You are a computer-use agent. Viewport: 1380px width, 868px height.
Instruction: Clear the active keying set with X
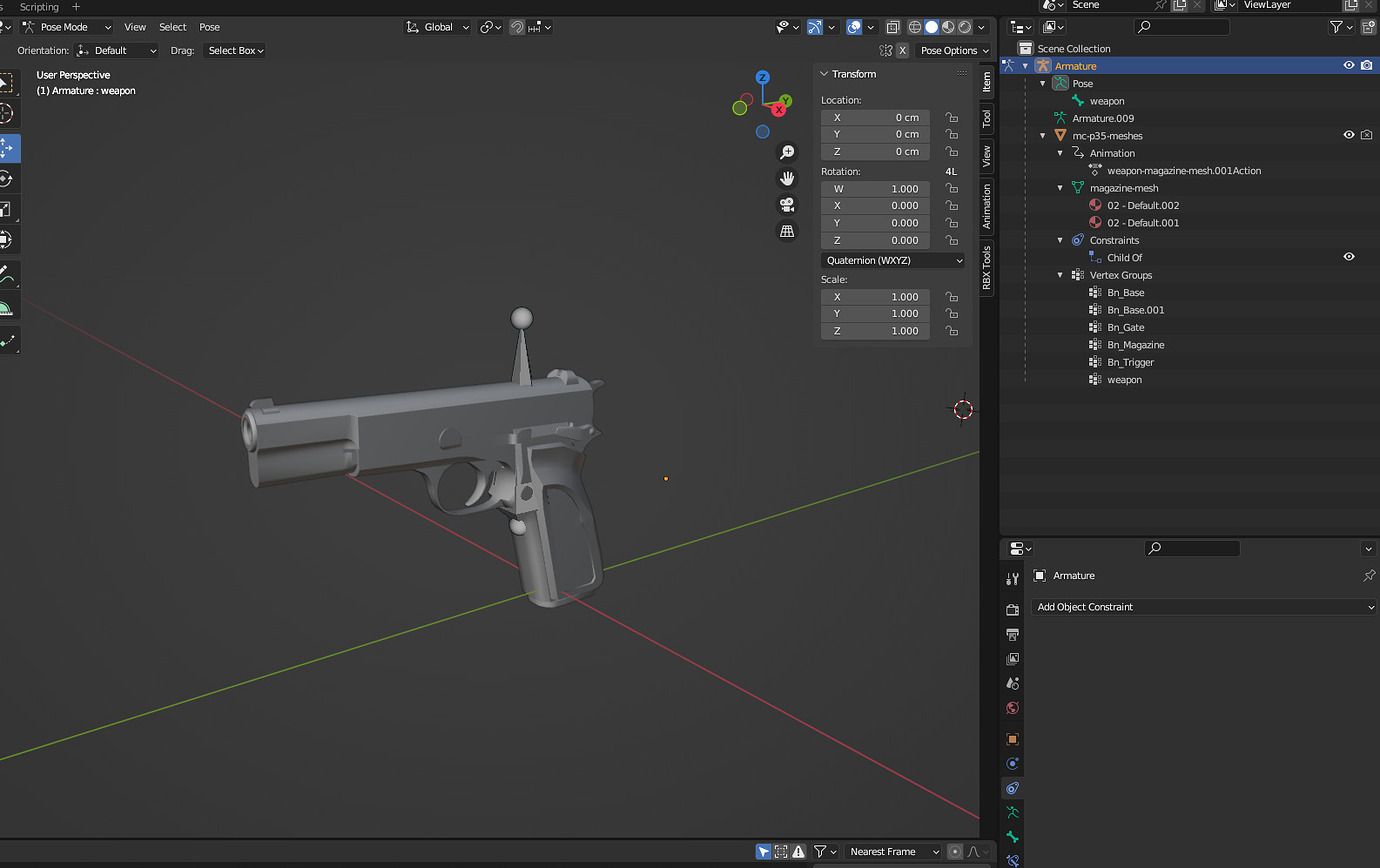902,49
